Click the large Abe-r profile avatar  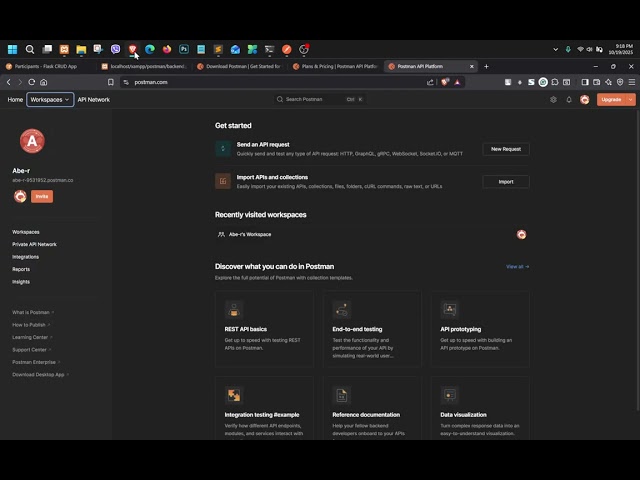coord(32,141)
